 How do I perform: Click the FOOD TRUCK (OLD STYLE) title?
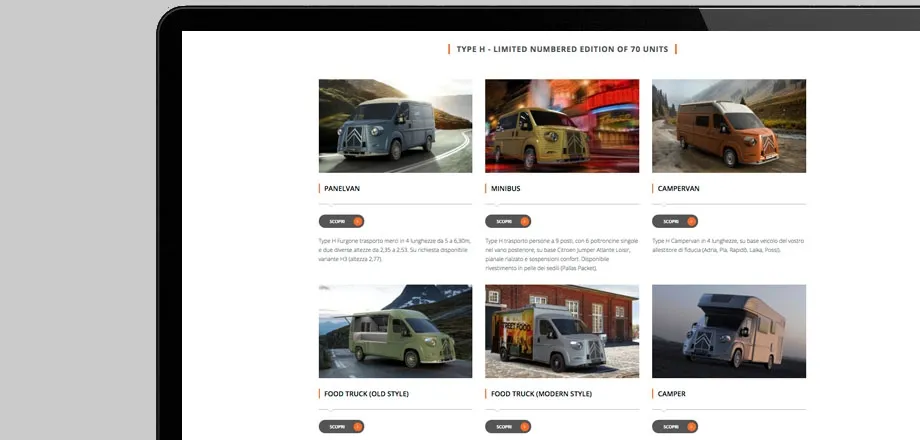[366, 394]
